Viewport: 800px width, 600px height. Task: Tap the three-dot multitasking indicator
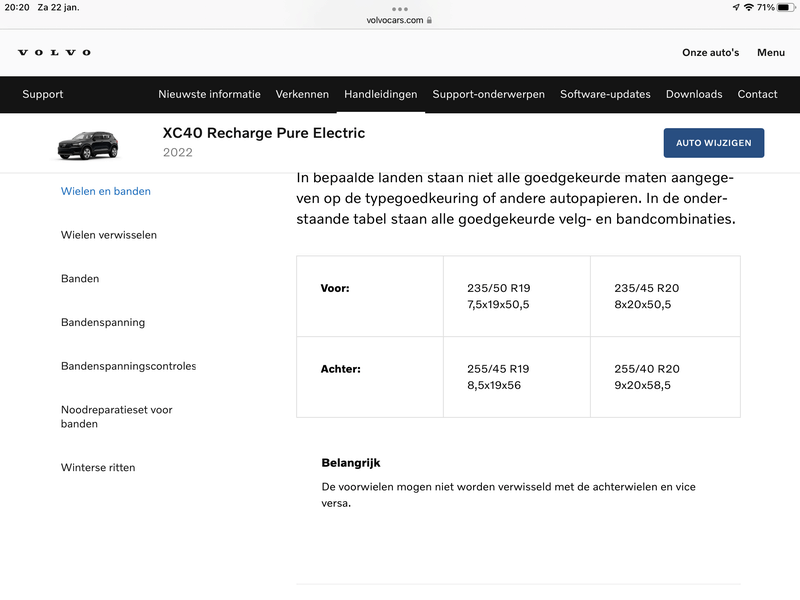[400, 8]
